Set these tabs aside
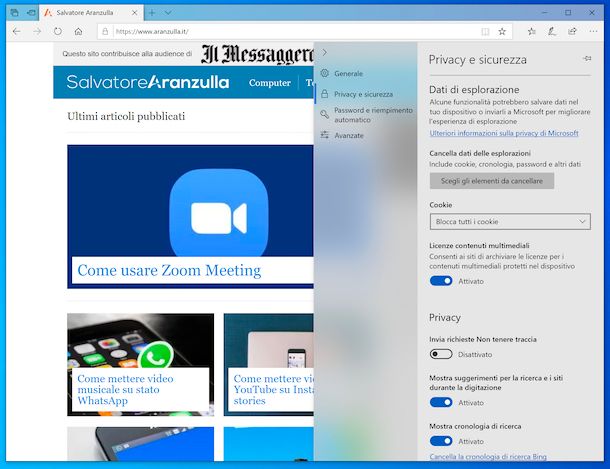This screenshot has width=610, height=469. click(31, 13)
